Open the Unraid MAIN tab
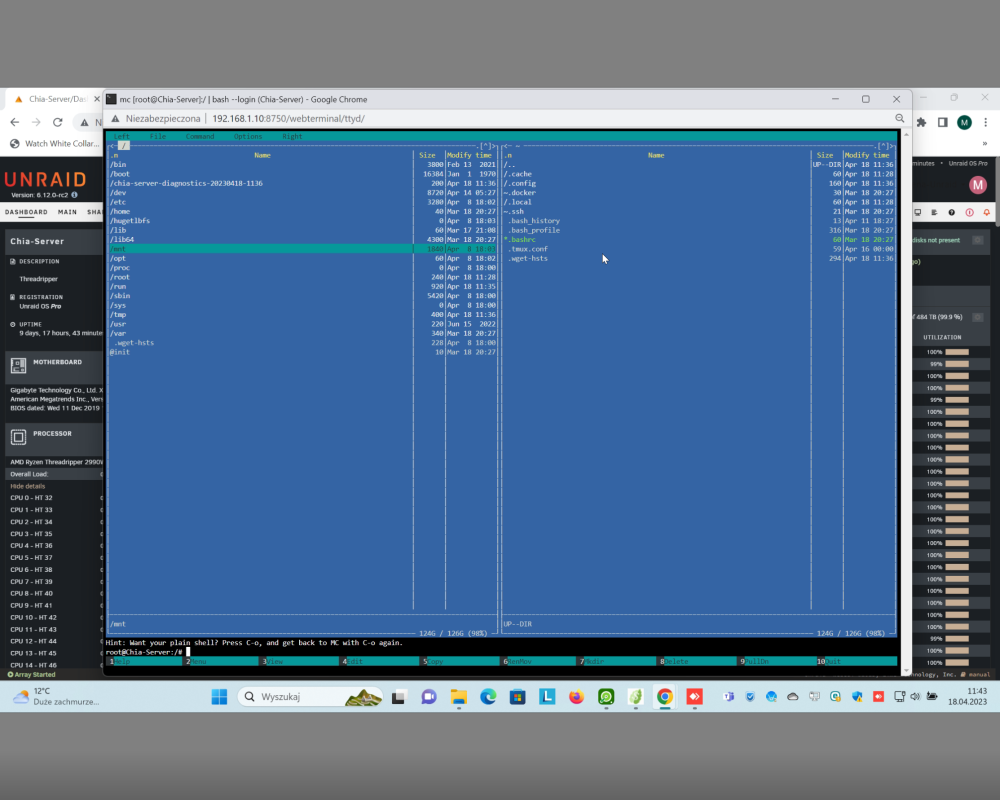Image resolution: width=1000 pixels, height=800 pixels. click(68, 212)
